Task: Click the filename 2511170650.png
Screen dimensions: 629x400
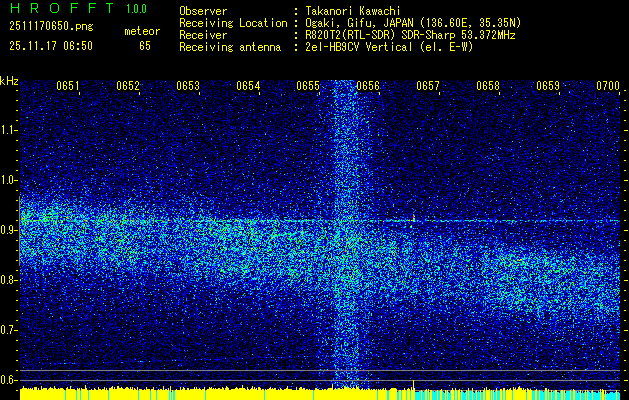Action: click(51, 27)
